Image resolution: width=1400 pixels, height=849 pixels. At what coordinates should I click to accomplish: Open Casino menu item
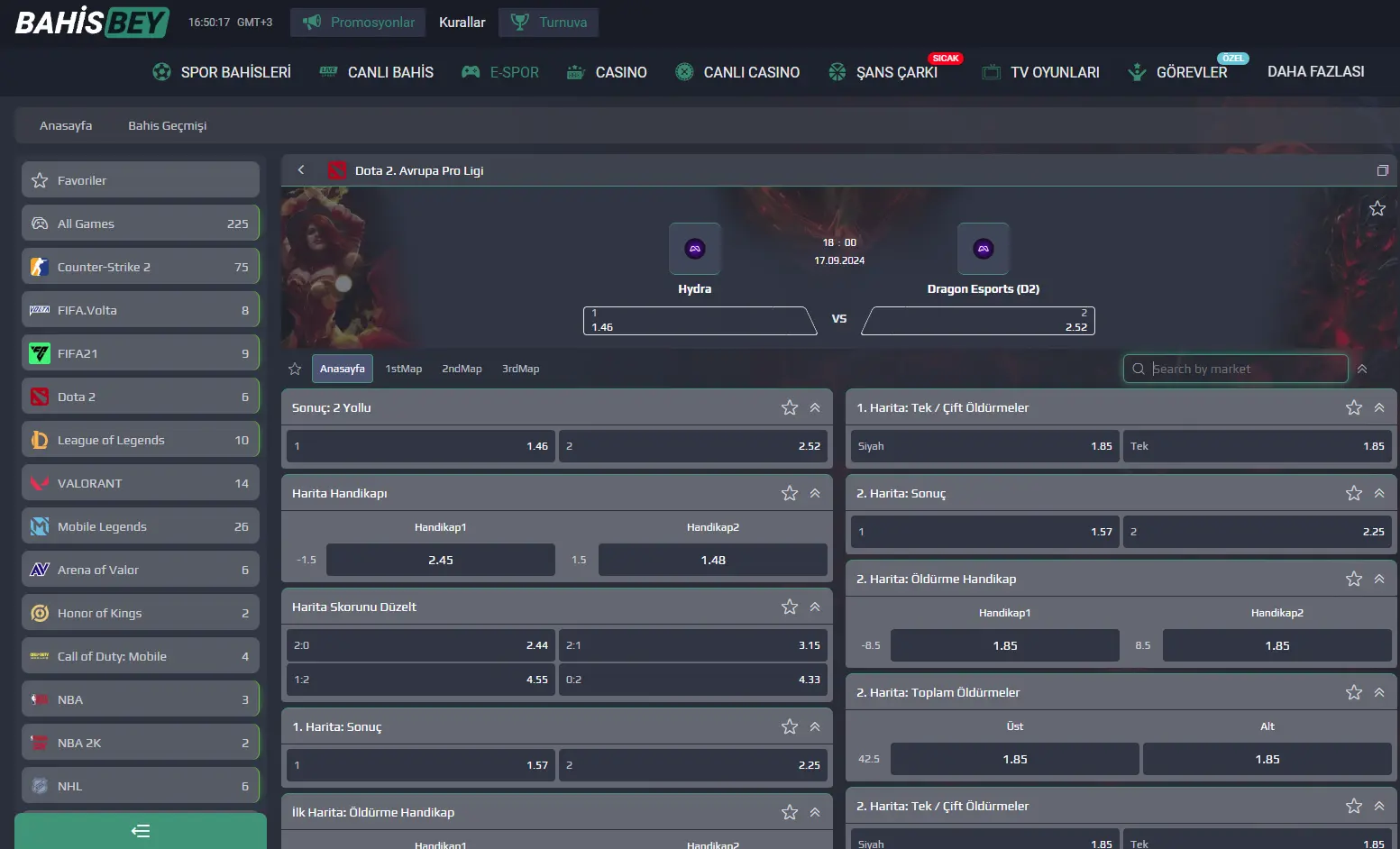pos(607,72)
